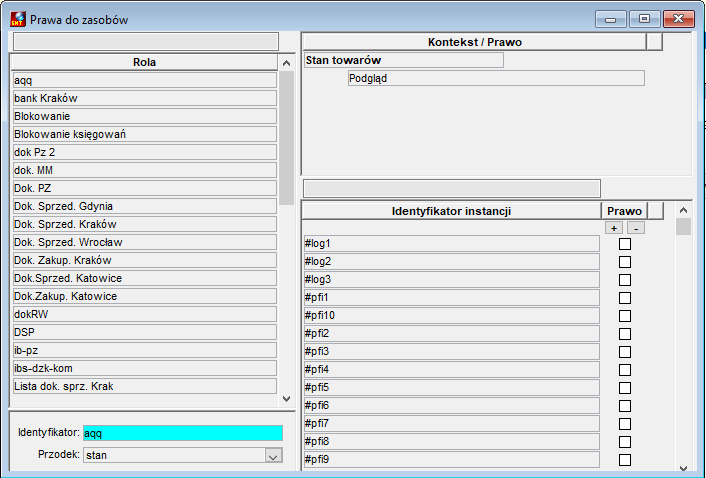Click the Rola column header
Image resolution: width=706 pixels, height=478 pixels.
(144, 62)
